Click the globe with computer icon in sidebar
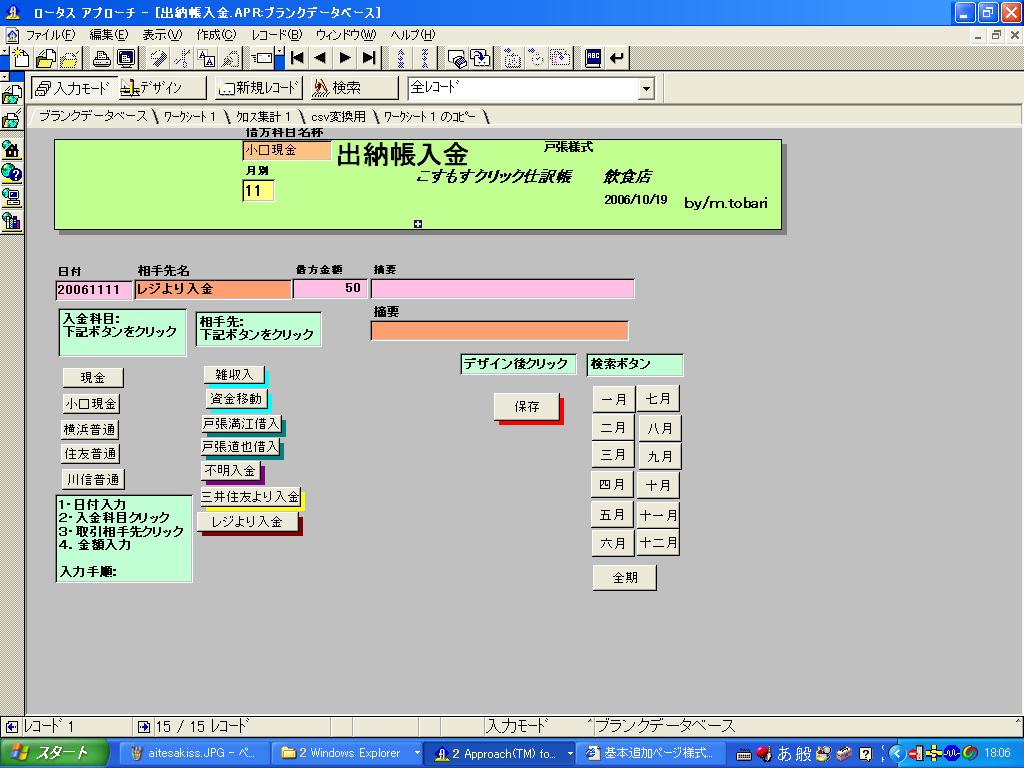The image size is (1024, 768). [11, 197]
